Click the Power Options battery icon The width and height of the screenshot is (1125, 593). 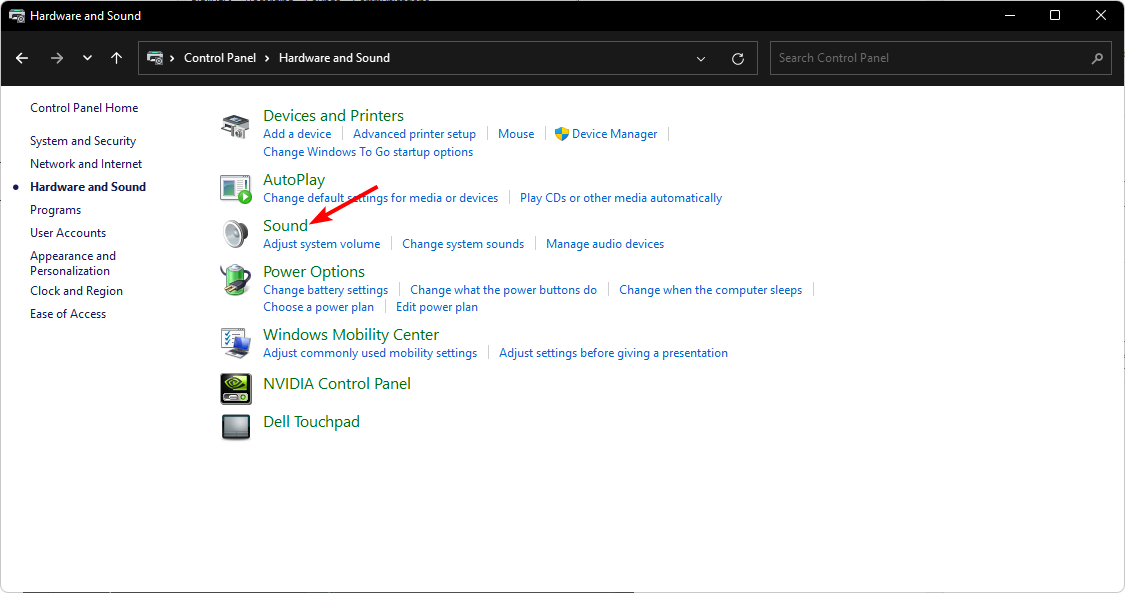(235, 279)
